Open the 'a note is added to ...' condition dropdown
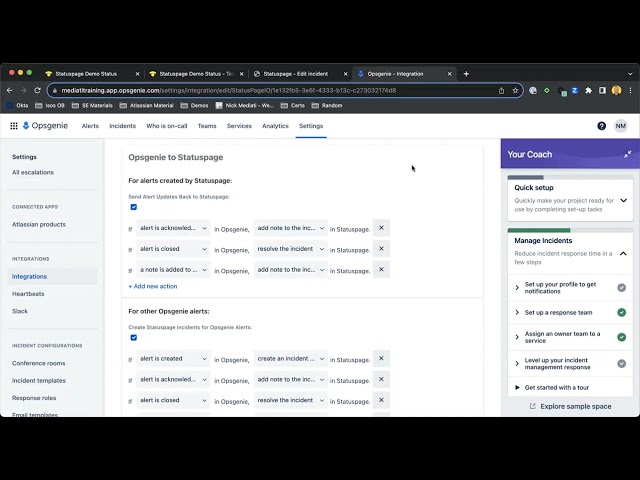Screen dimensions: 640x480 coord(173,270)
